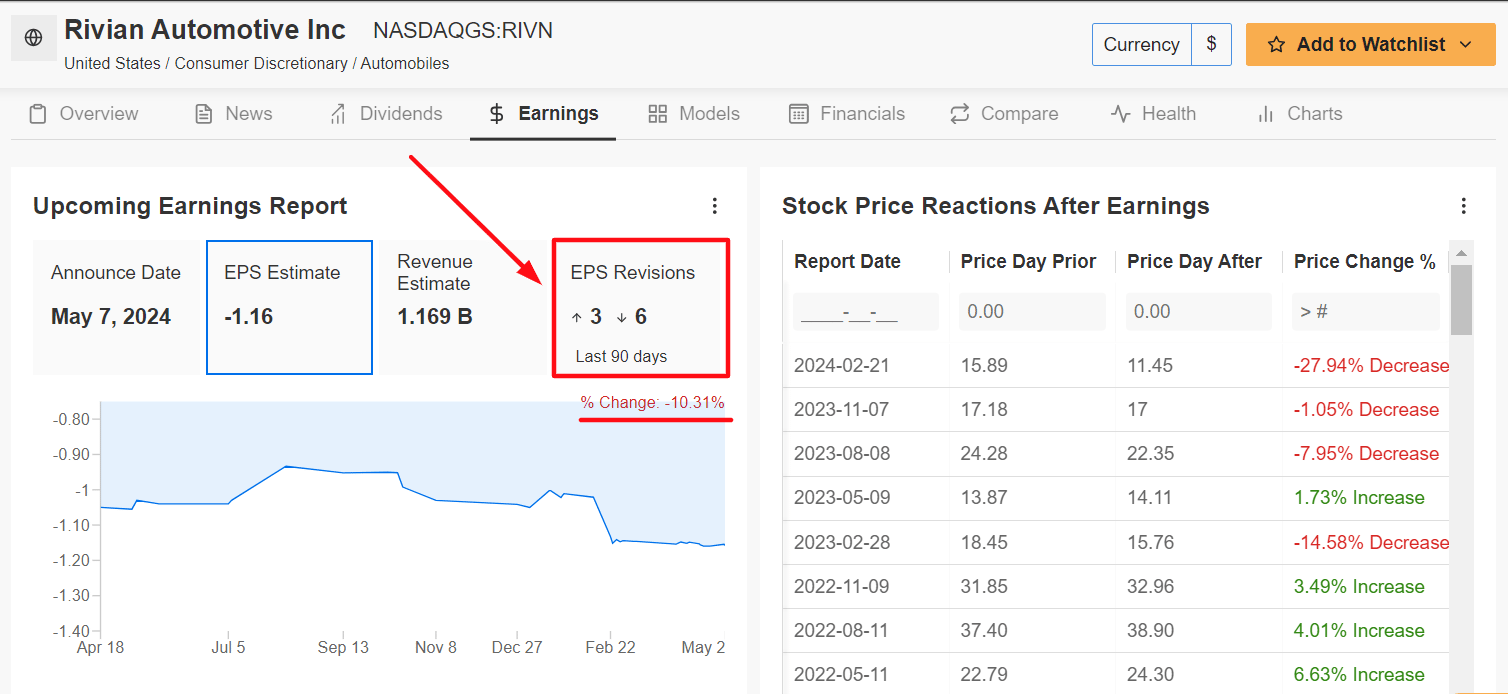Click the Currency button
Screen dimensions: 1508x694
coord(1141,45)
